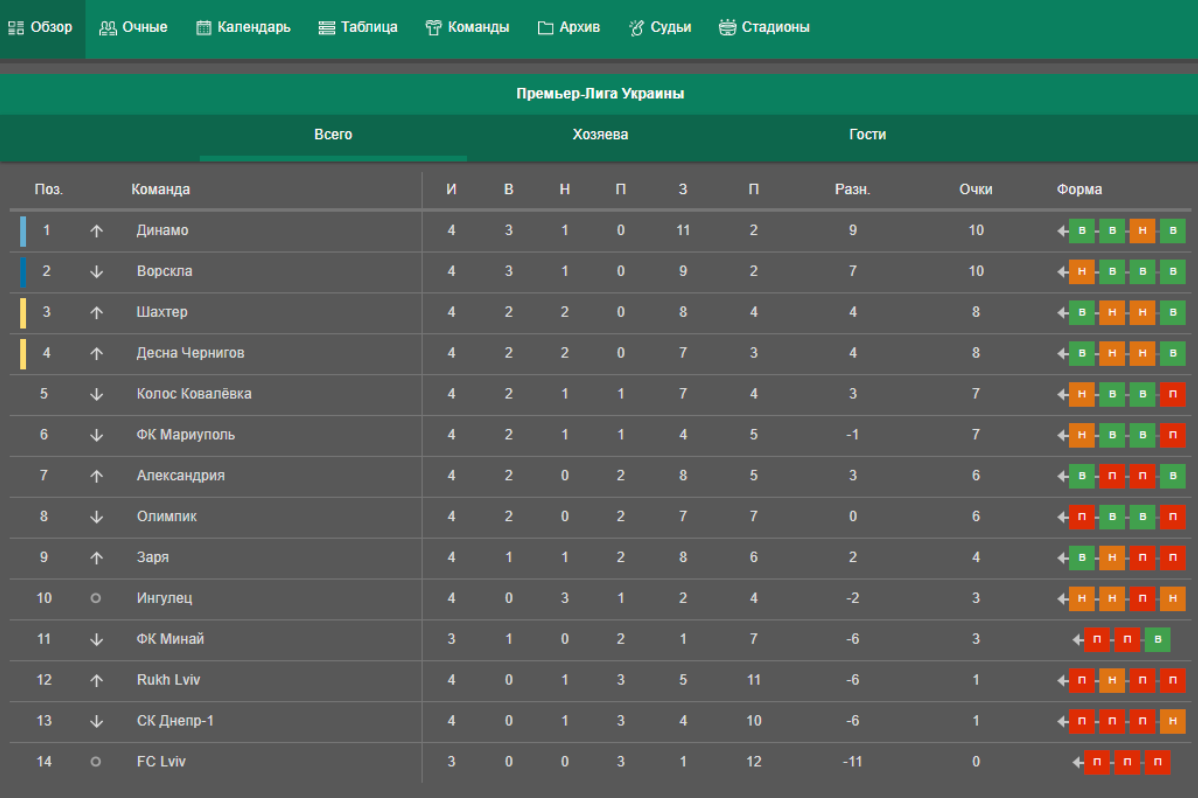Open the Календарь calendar icon
The image size is (1198, 800).
click(x=204, y=28)
